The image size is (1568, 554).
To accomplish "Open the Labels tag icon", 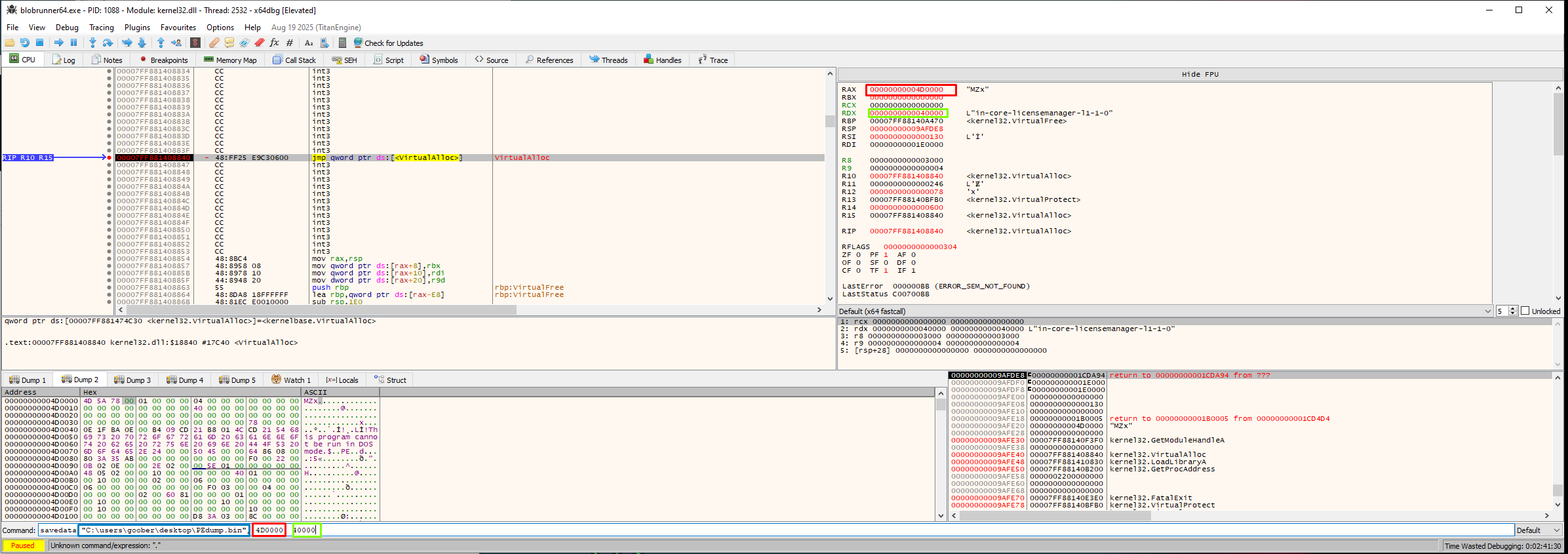I will [x=245, y=43].
